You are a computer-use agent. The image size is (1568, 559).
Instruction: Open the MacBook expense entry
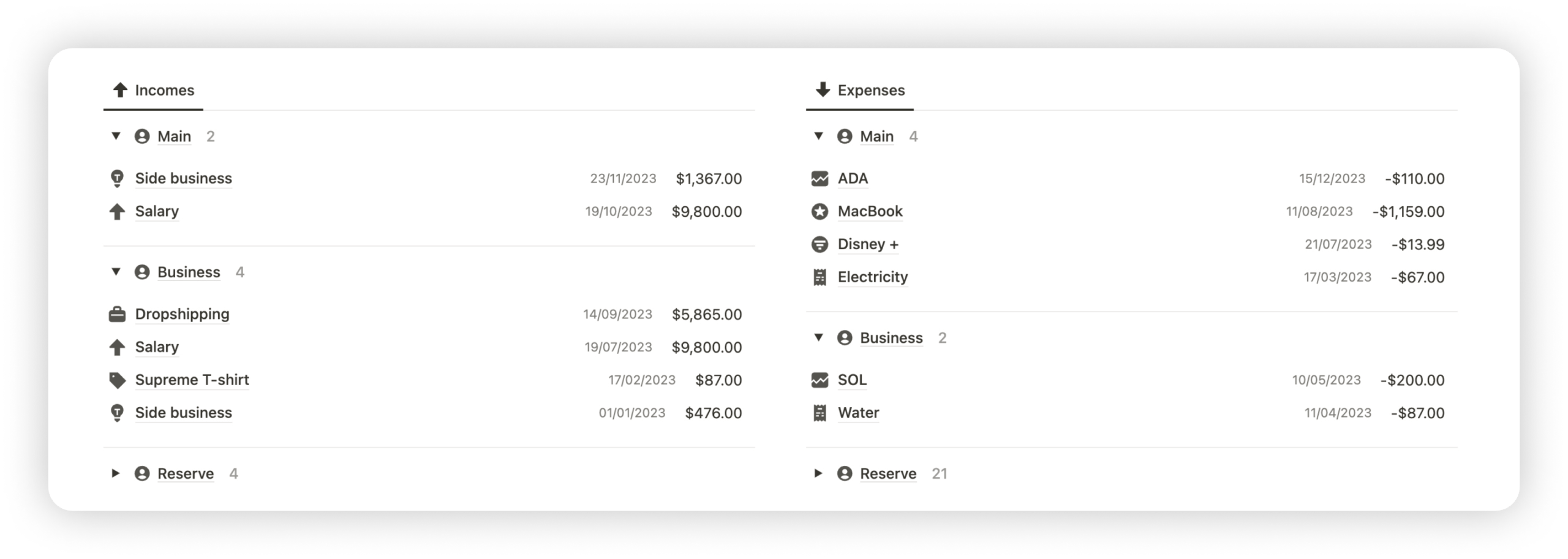point(870,211)
